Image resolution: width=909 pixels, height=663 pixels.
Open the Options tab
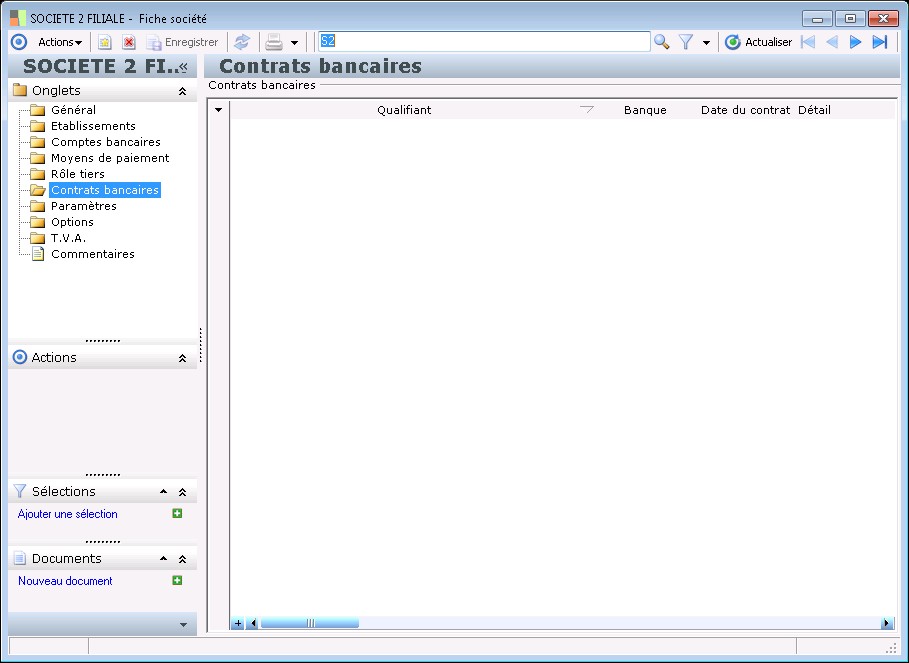click(x=72, y=222)
